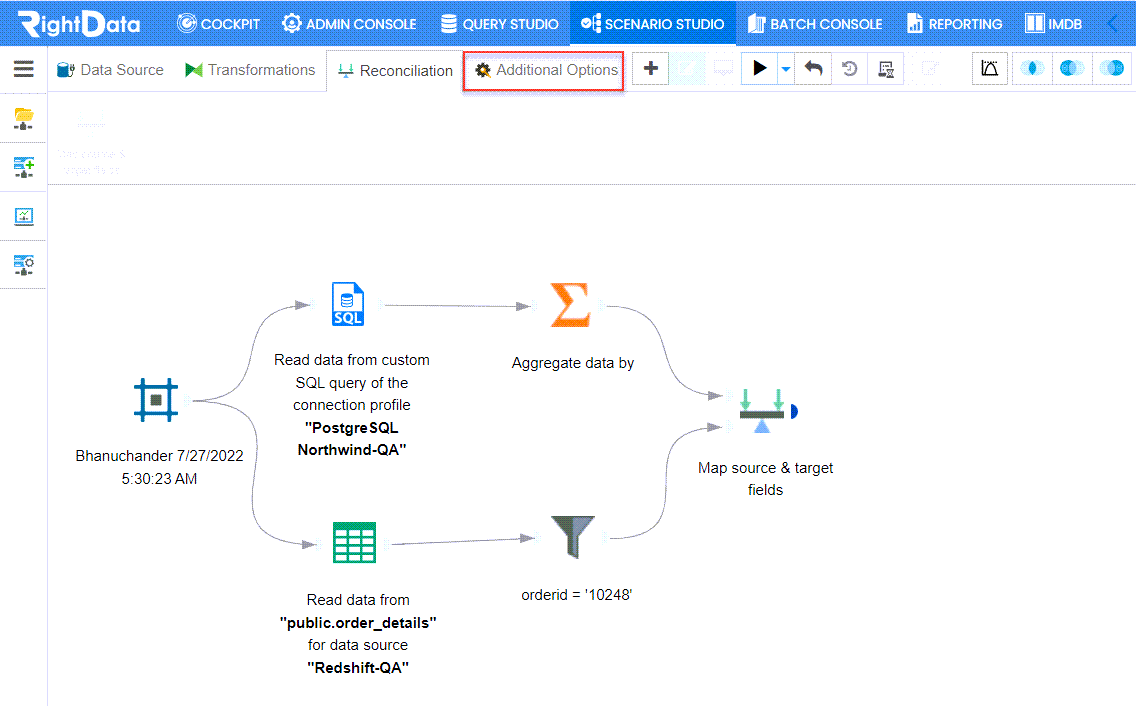Click the execution log hourglass icon
Viewport: 1136px width, 706px height.
click(885, 69)
